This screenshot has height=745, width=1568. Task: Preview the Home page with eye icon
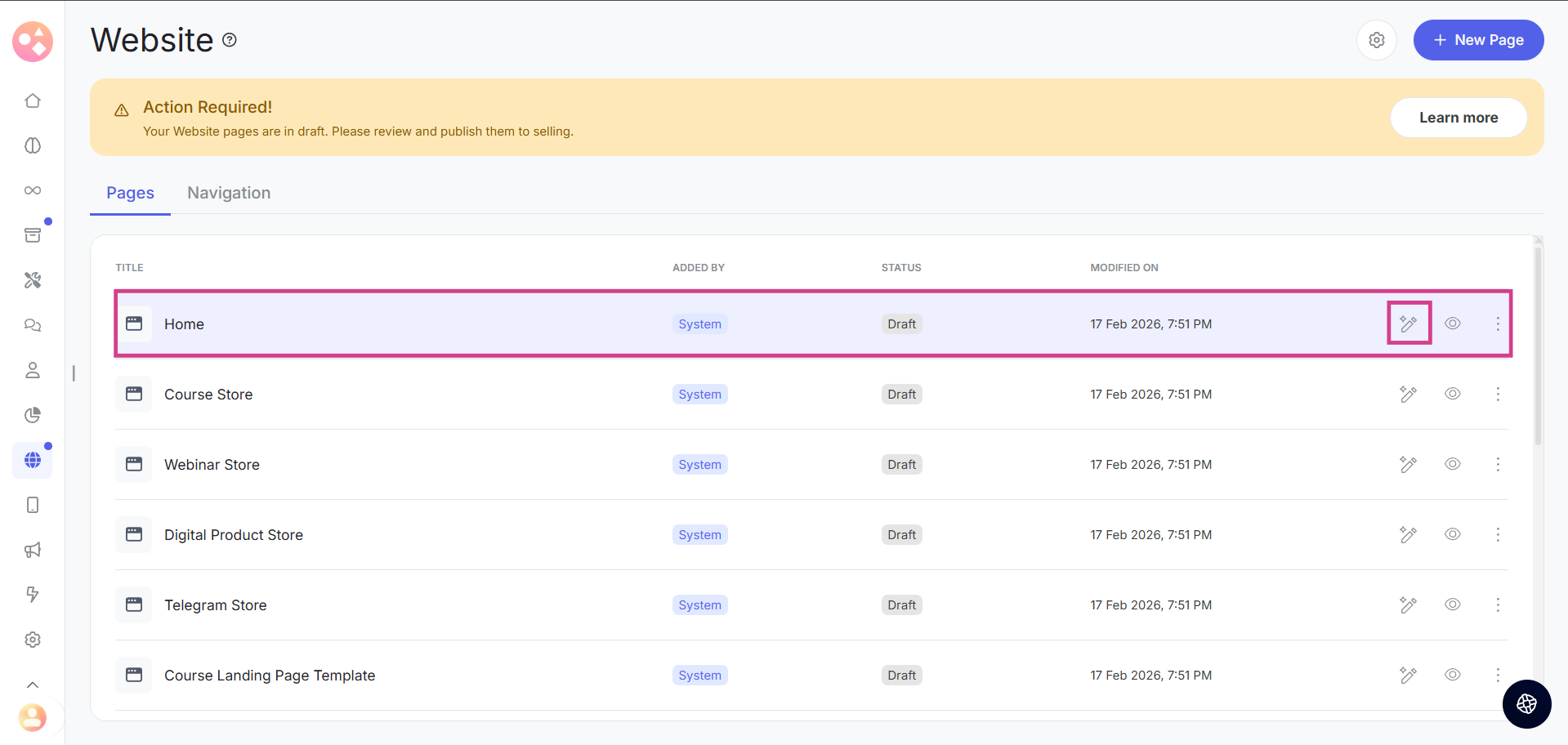click(1453, 323)
